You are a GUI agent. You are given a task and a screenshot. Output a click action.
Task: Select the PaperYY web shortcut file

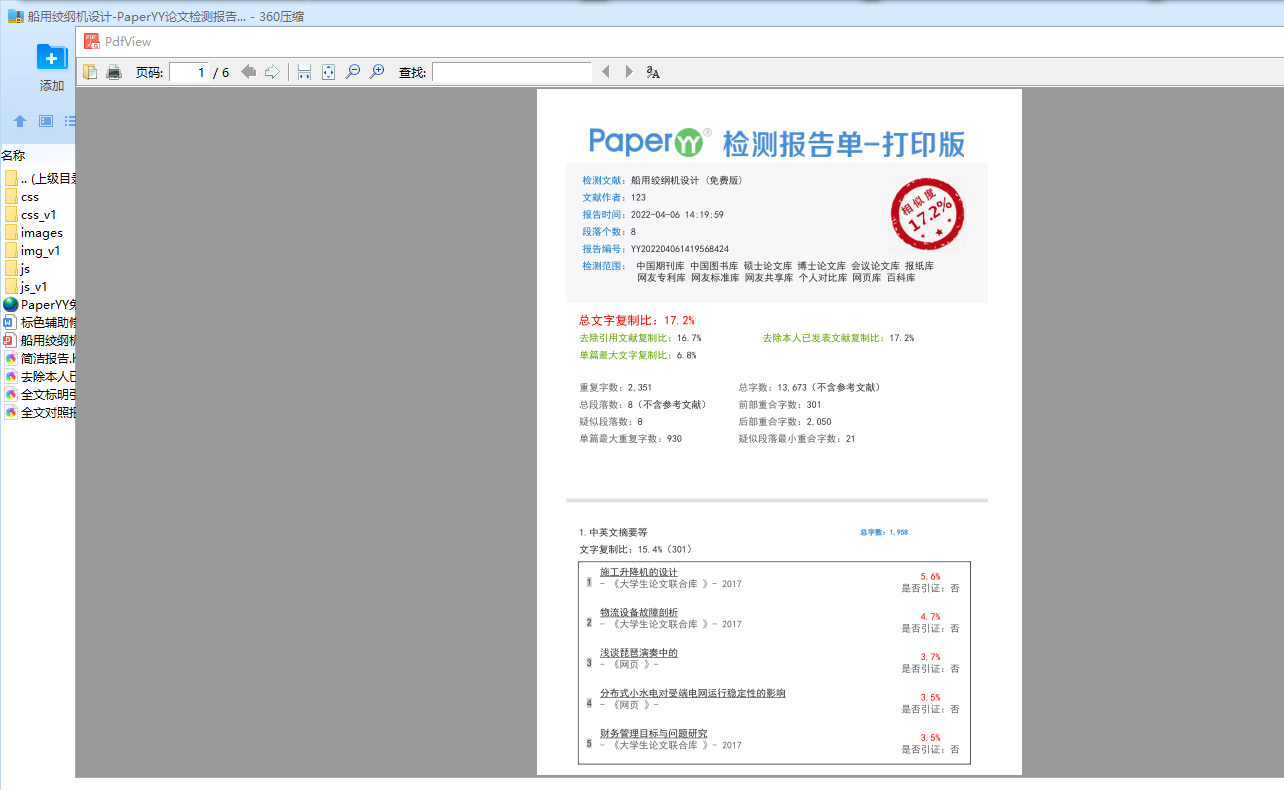click(x=40, y=305)
